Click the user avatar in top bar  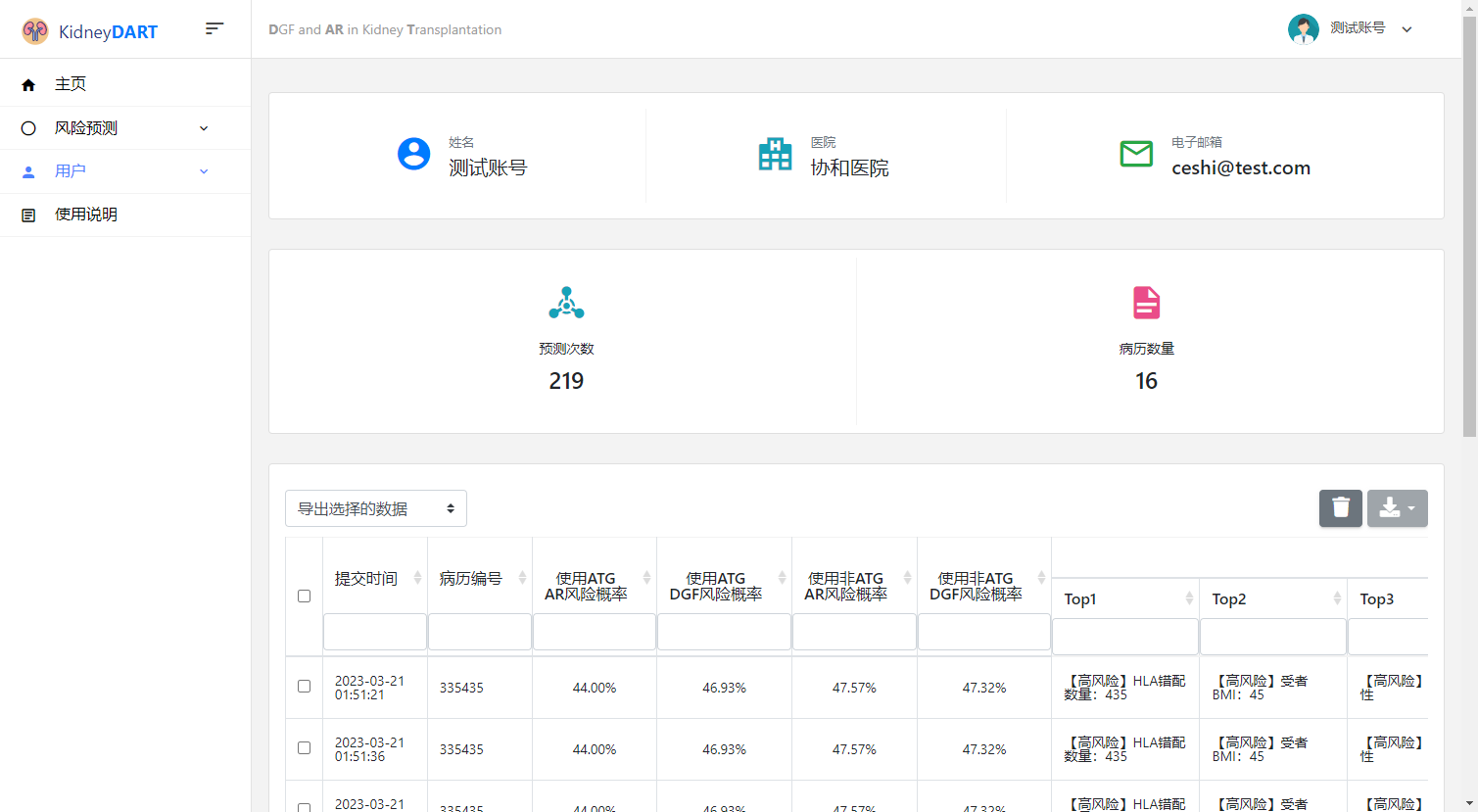click(x=1303, y=29)
